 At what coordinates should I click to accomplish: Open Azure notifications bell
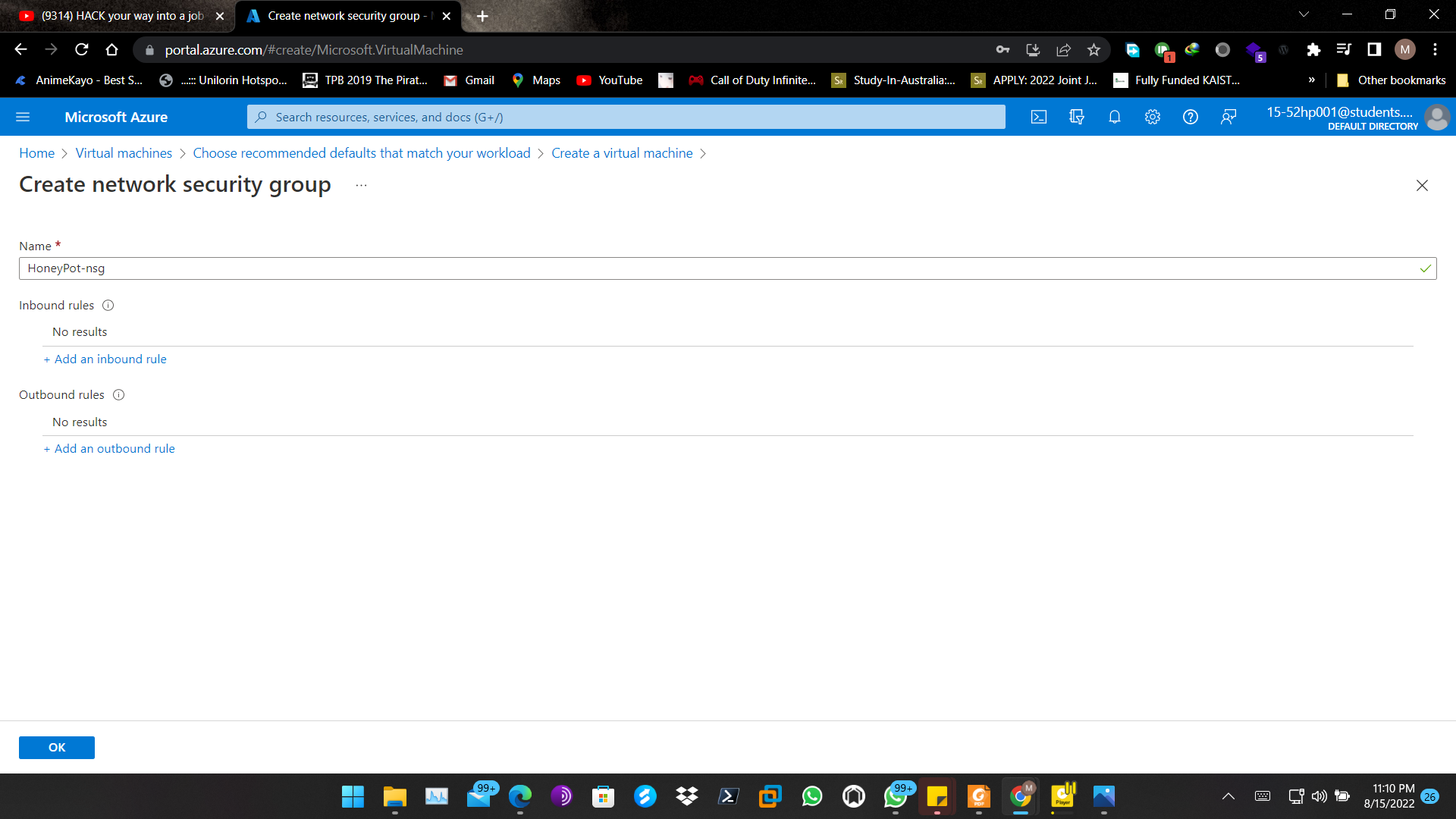(1115, 117)
